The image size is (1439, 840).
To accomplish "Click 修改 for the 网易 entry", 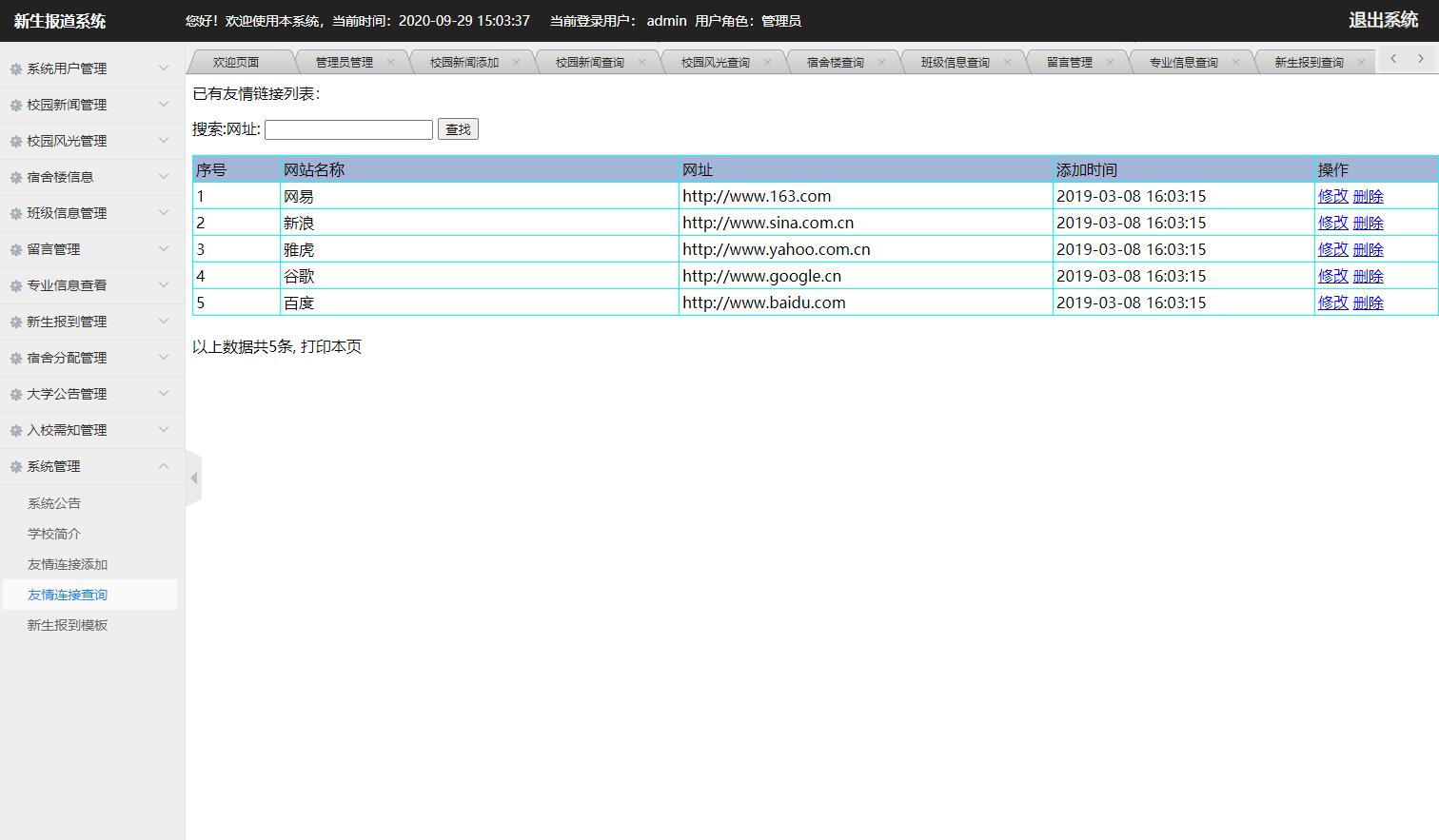I will point(1331,195).
